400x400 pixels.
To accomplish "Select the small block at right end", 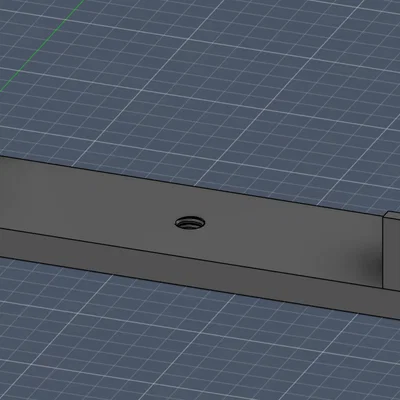I will pos(392,250).
